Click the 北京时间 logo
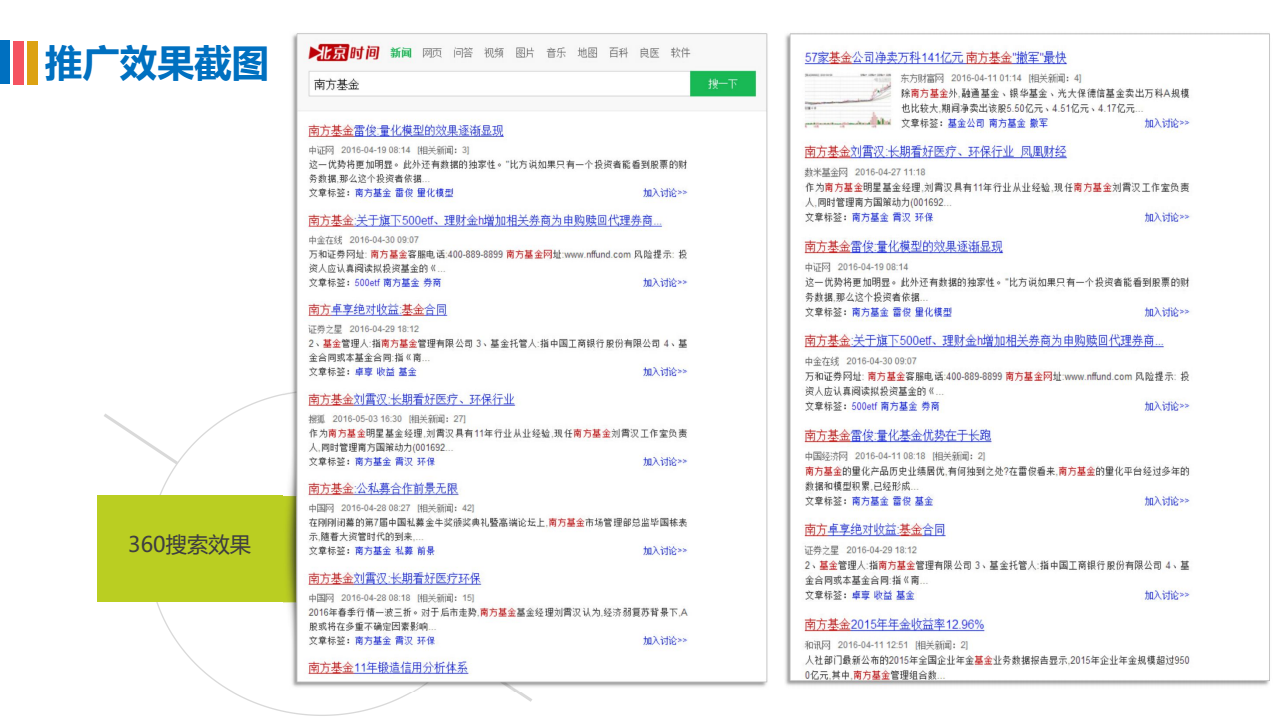This screenshot has width=1280, height=720. [344, 53]
